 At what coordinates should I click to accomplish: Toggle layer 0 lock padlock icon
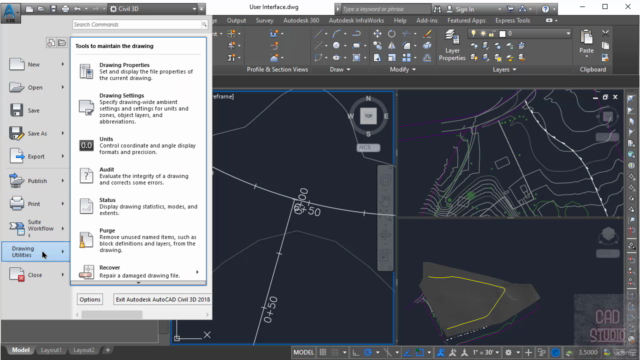492,33
